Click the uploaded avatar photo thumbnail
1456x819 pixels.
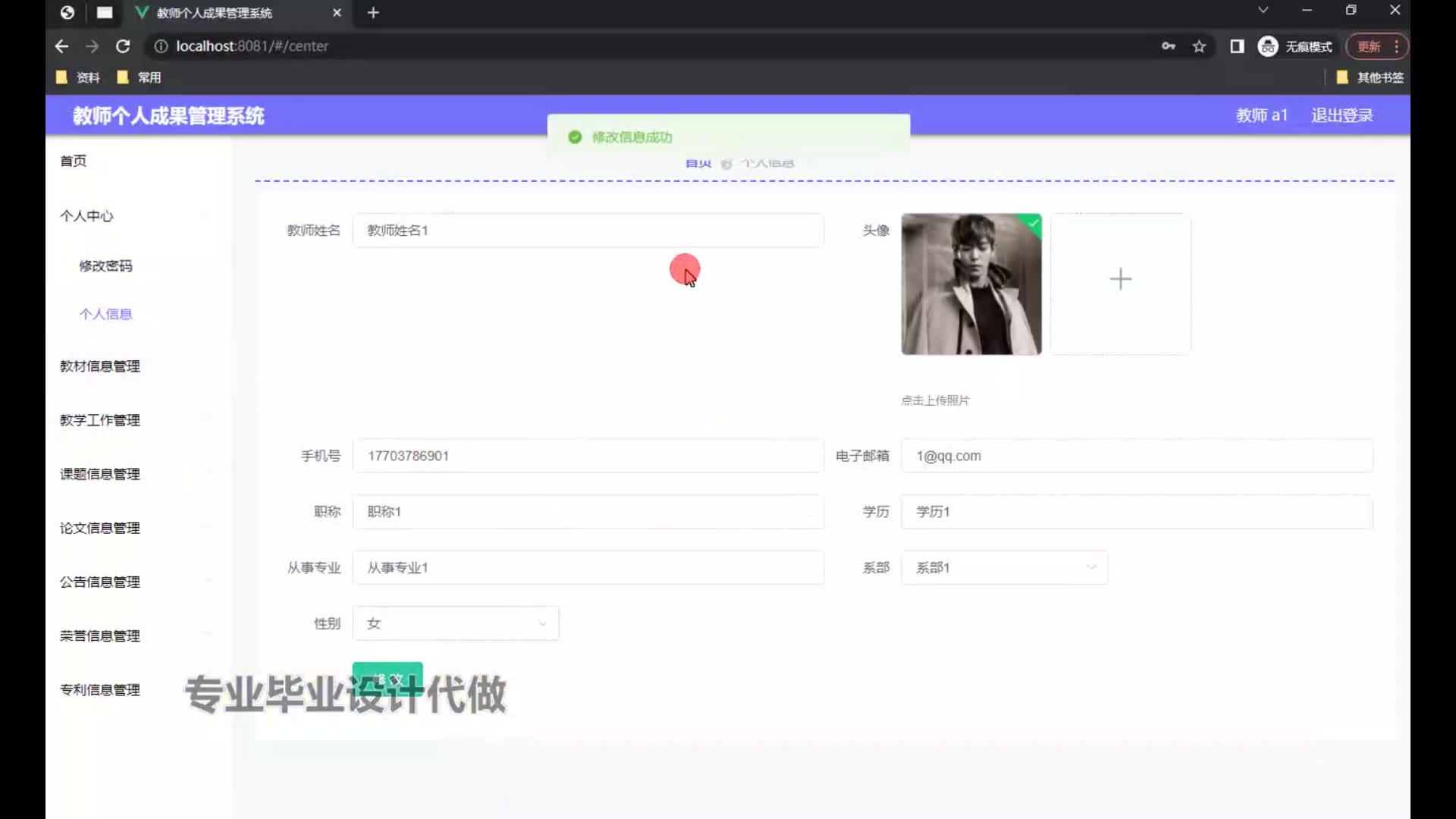click(971, 284)
